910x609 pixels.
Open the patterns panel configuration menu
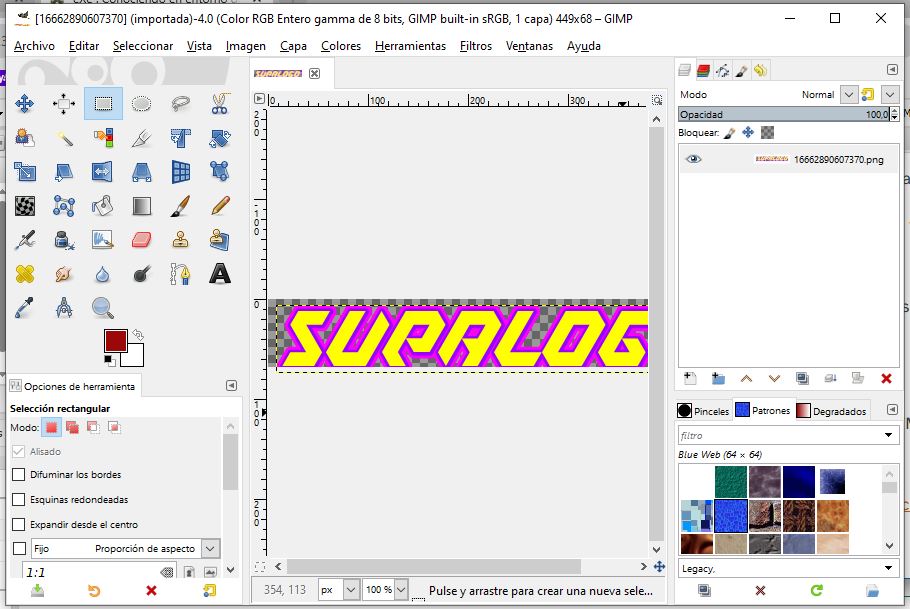pyautogui.click(x=893, y=410)
